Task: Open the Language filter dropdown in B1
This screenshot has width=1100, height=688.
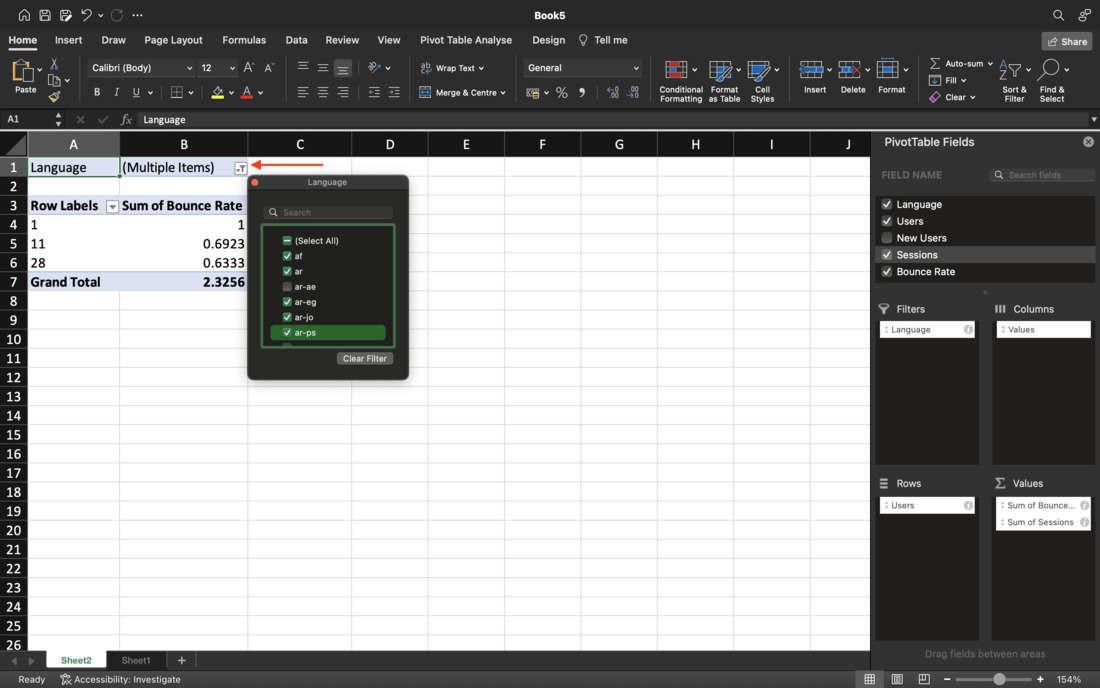Action: [x=240, y=168]
